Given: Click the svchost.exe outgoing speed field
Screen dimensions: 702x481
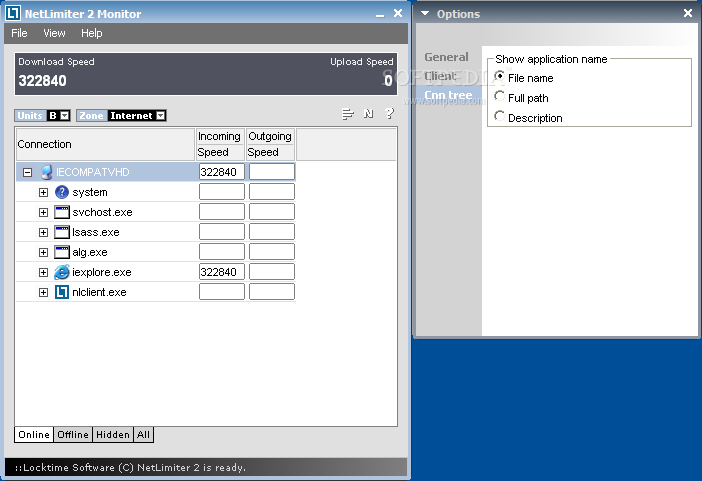Looking at the screenshot, I should click(x=272, y=212).
